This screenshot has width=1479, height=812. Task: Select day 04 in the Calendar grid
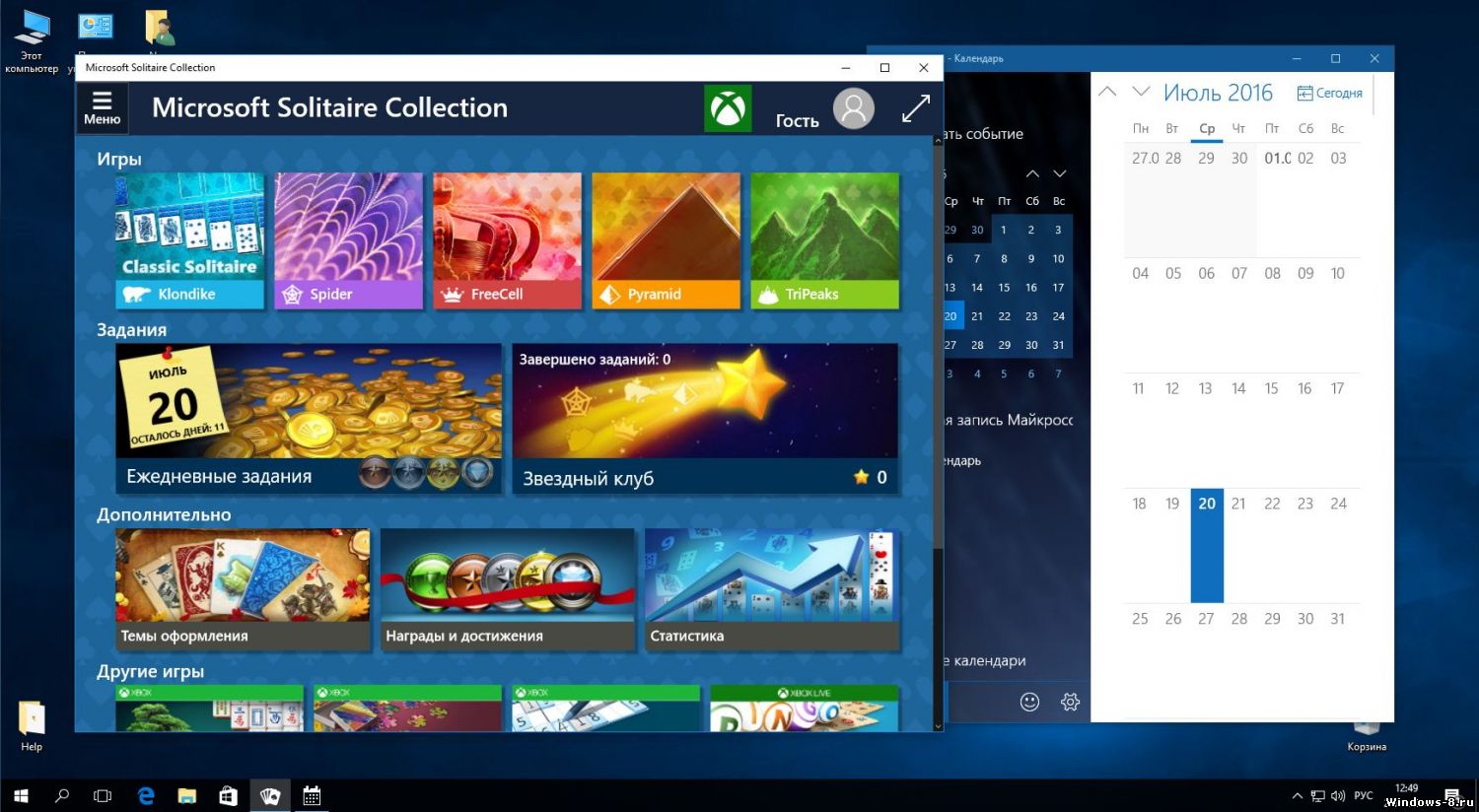pos(1141,314)
